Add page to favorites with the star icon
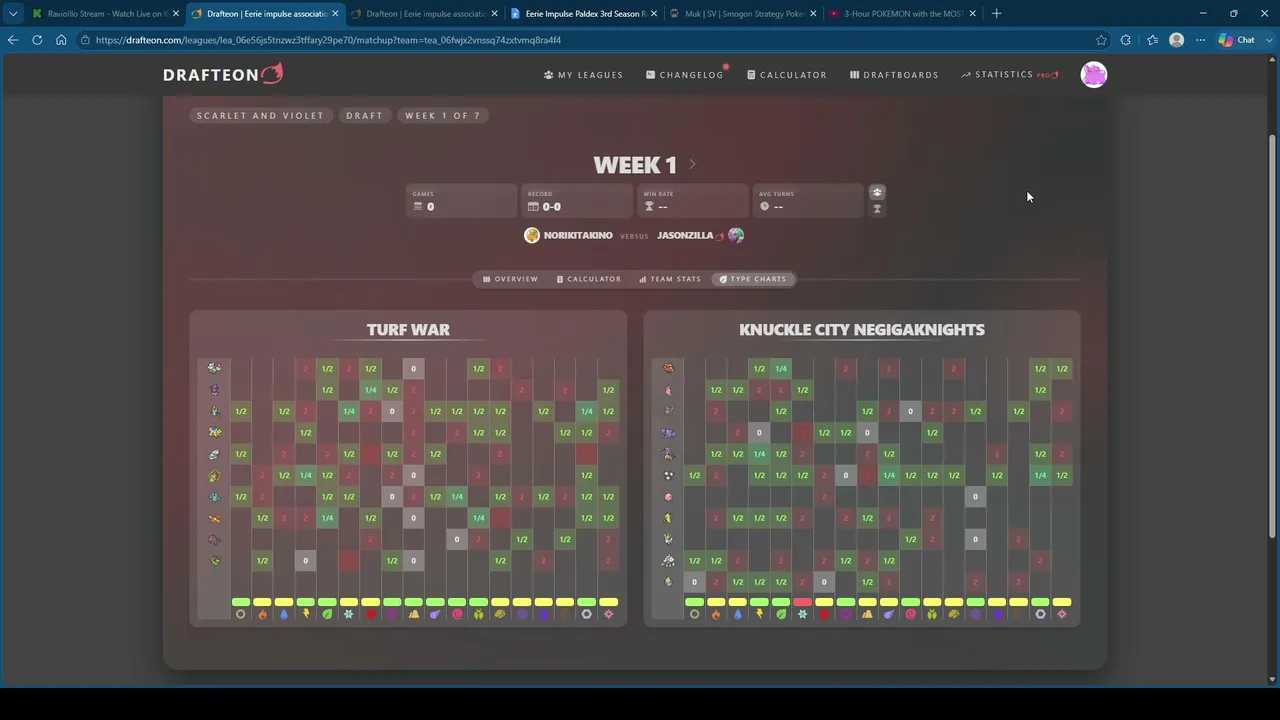Image resolution: width=1280 pixels, height=720 pixels. [1101, 40]
